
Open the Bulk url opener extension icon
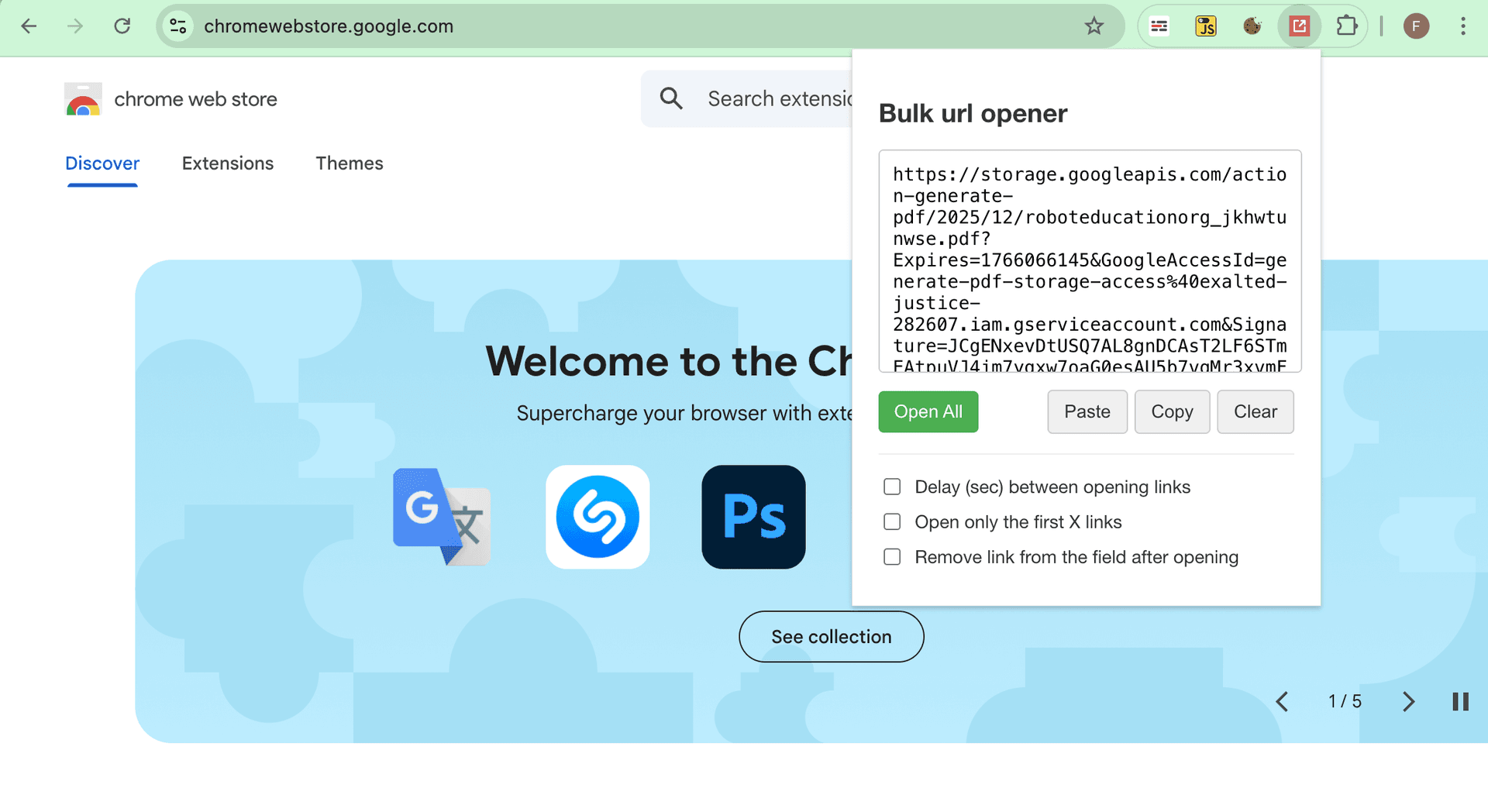pos(1300,26)
